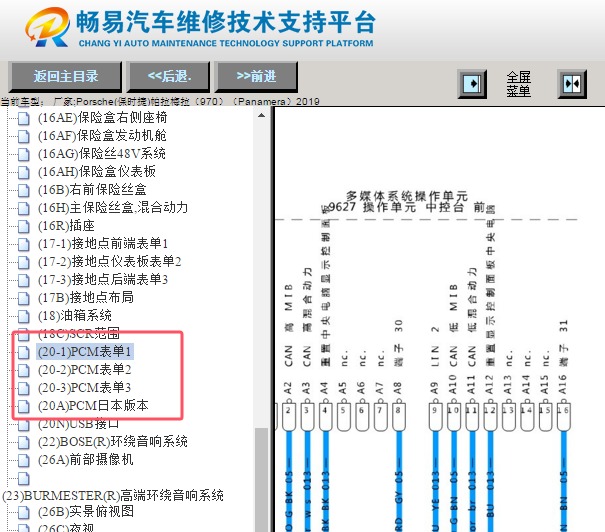Click document icon beside (16B)右前保险丝盒
The height and width of the screenshot is (532, 605).
24,190
